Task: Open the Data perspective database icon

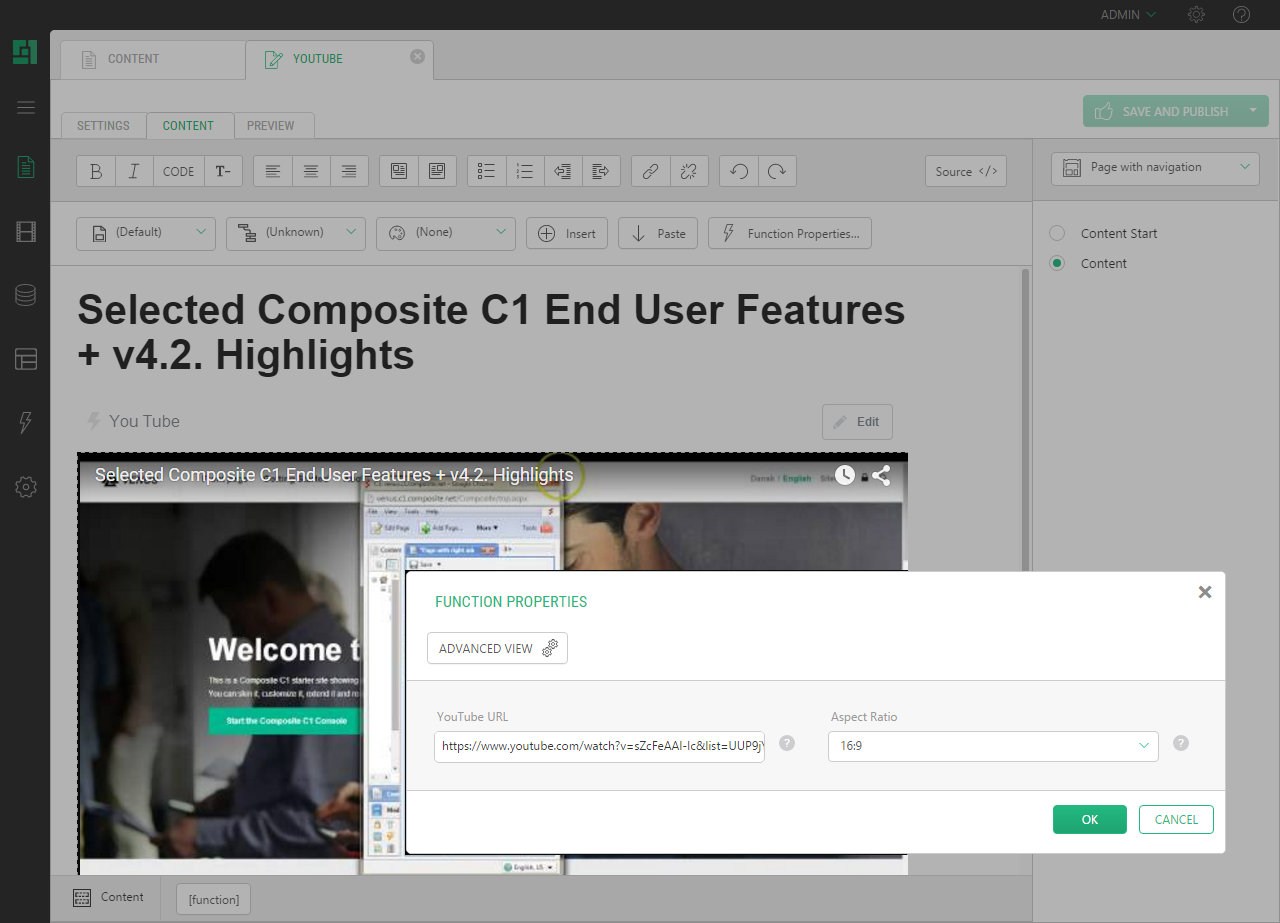Action: tap(26, 295)
